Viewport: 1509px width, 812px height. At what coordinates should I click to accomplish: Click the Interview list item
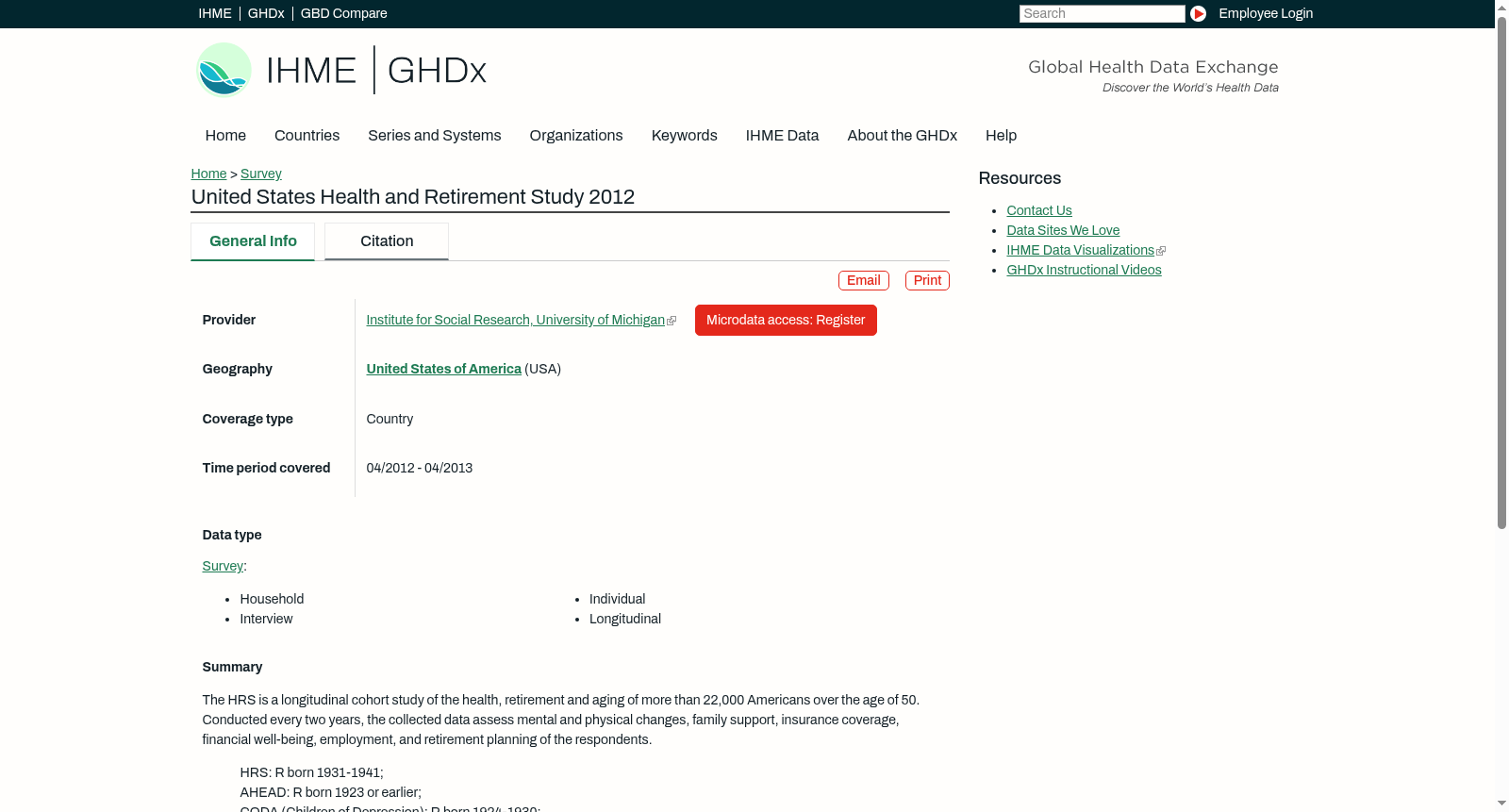266,619
